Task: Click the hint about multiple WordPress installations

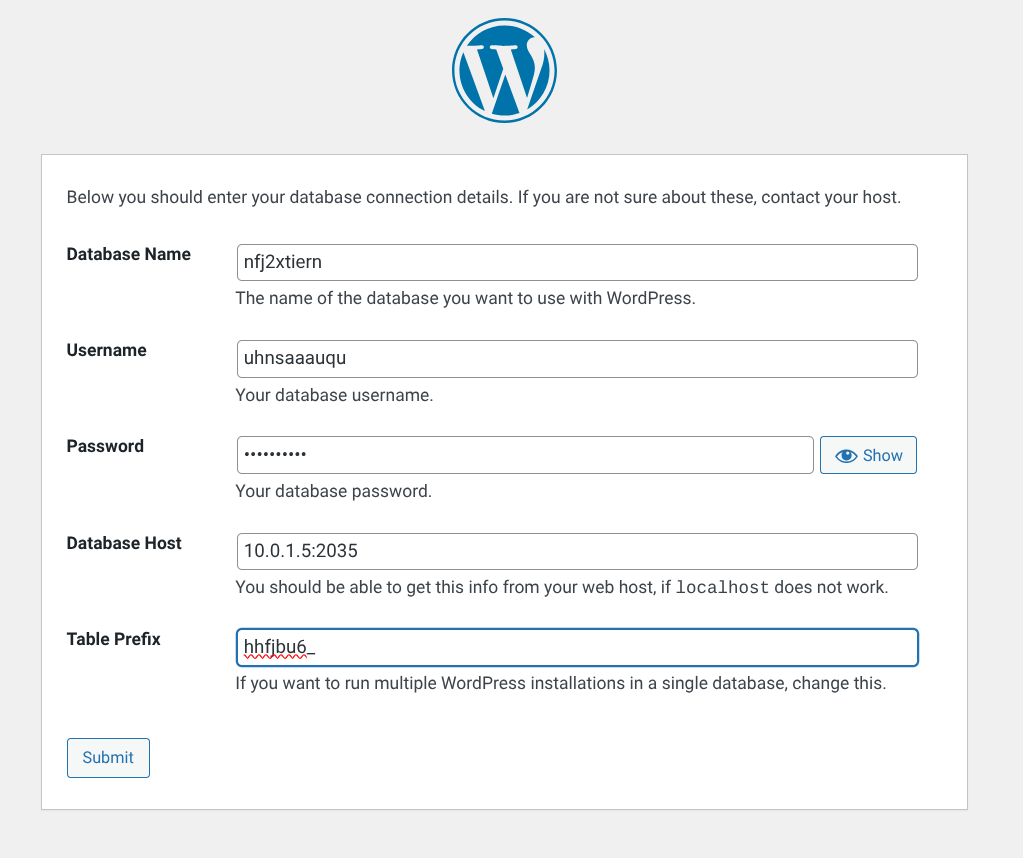Action: pos(560,684)
